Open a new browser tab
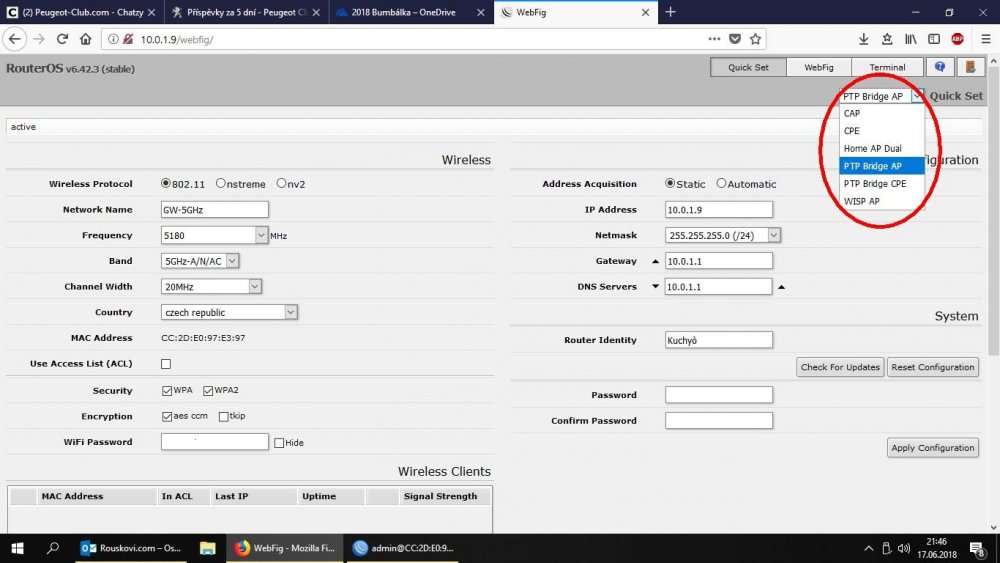Screen dimensions: 1000x563 tap(670, 12)
